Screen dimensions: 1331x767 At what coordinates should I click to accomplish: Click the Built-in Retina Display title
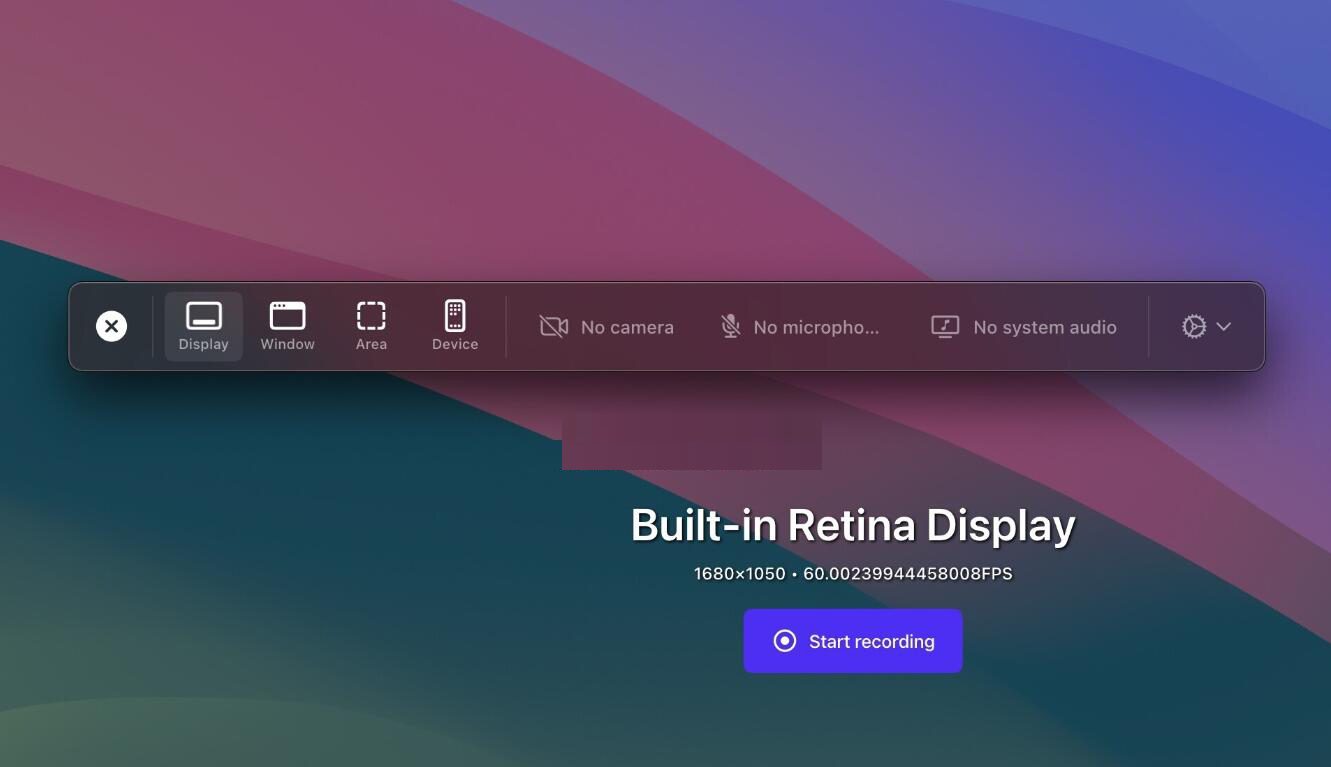click(x=853, y=525)
